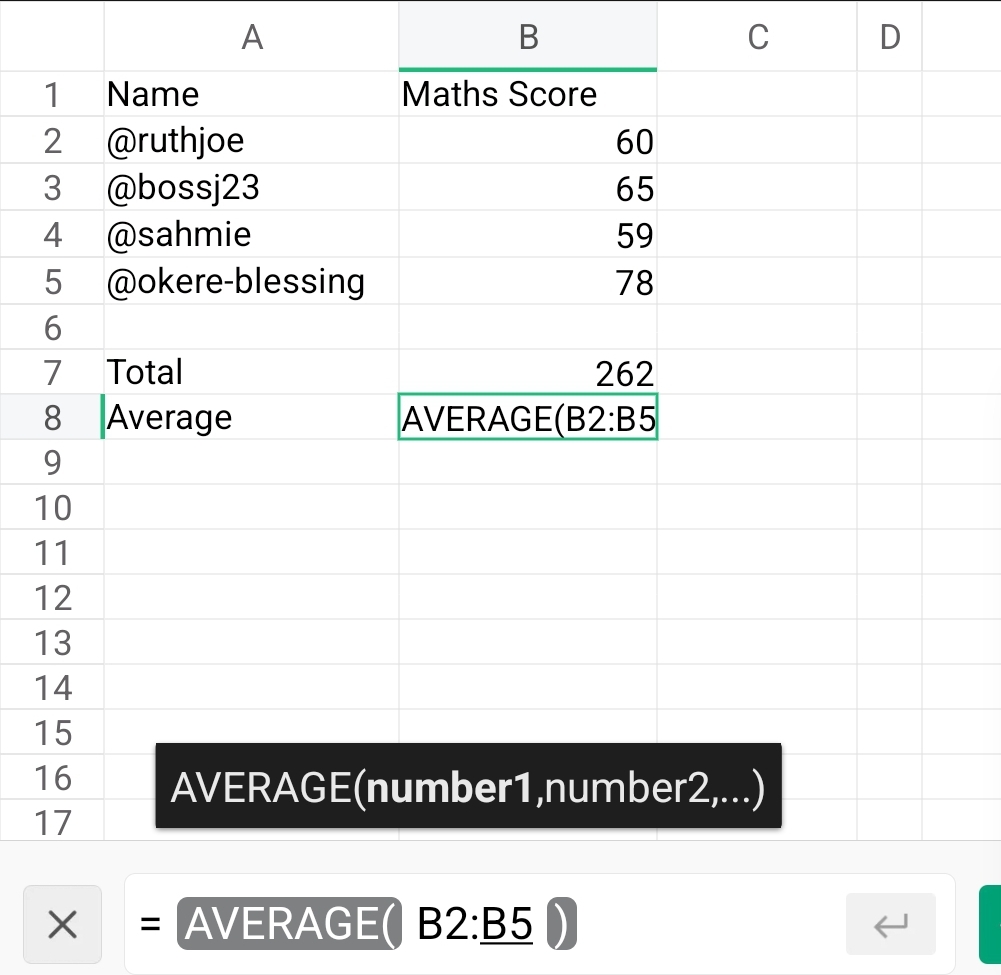
Task: Select row 10 header
Action: tap(52, 508)
